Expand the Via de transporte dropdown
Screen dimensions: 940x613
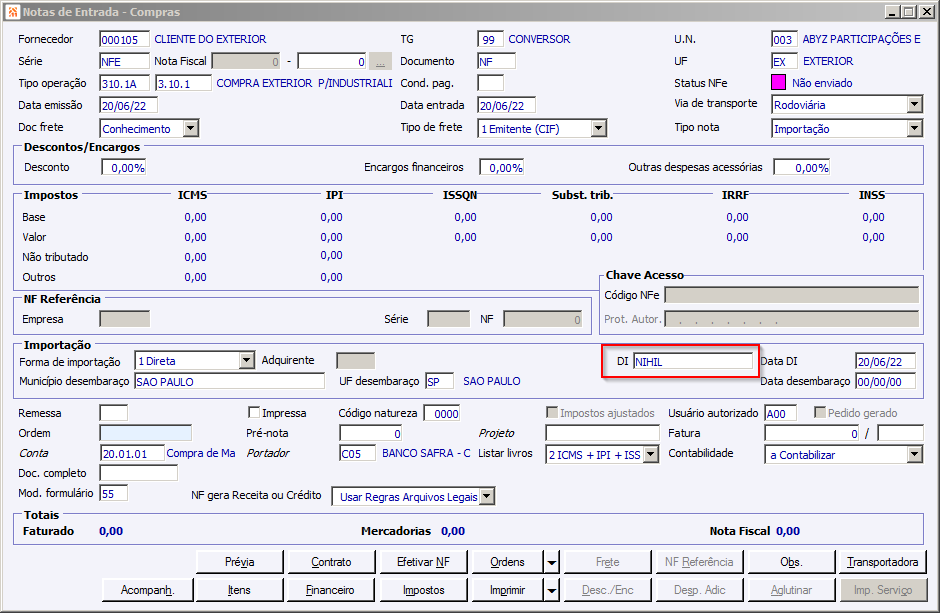tap(914, 105)
